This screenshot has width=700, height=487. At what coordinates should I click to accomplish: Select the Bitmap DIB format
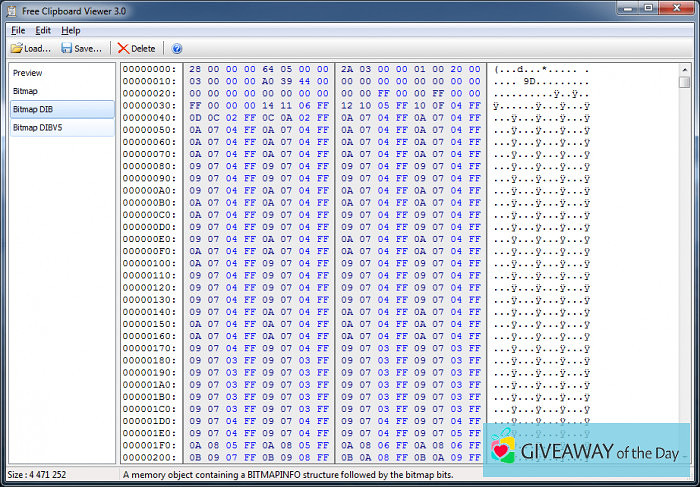[x=62, y=109]
